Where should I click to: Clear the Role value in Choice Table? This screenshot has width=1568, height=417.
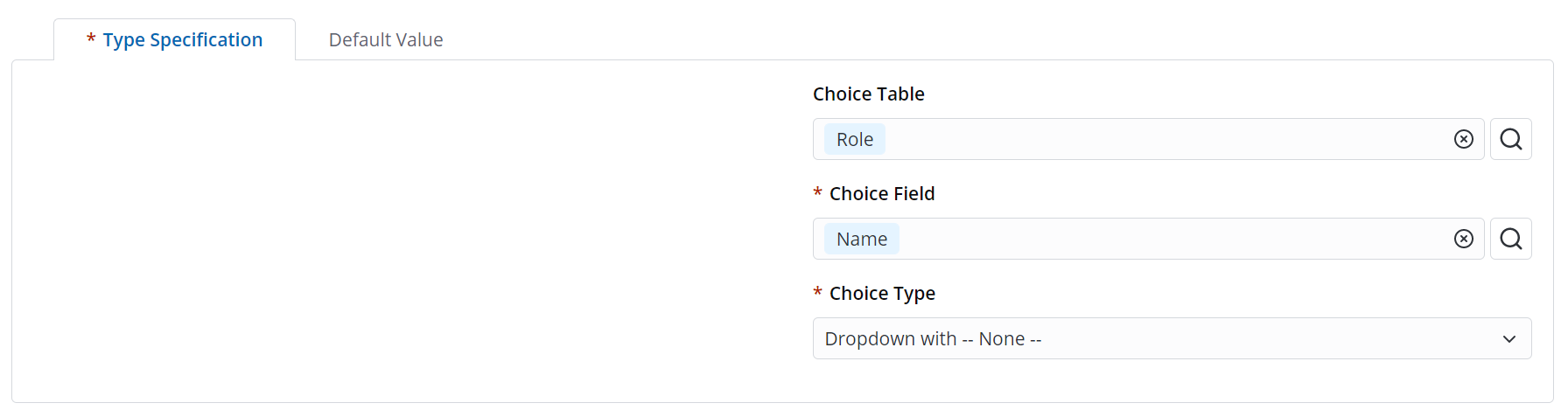coord(1463,139)
